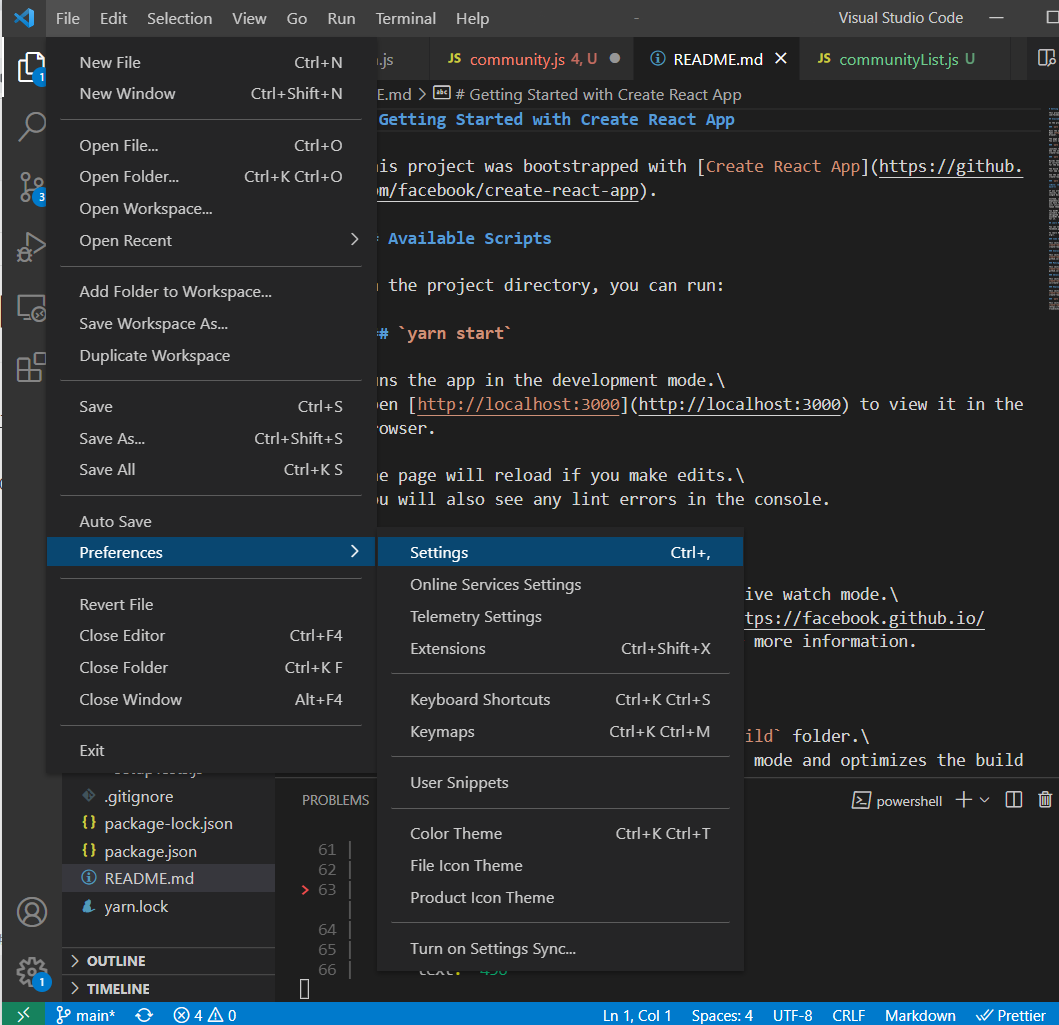Screen dimensions: 1059x1025
Task: Expand the TIMELINE section
Action: [x=169, y=988]
